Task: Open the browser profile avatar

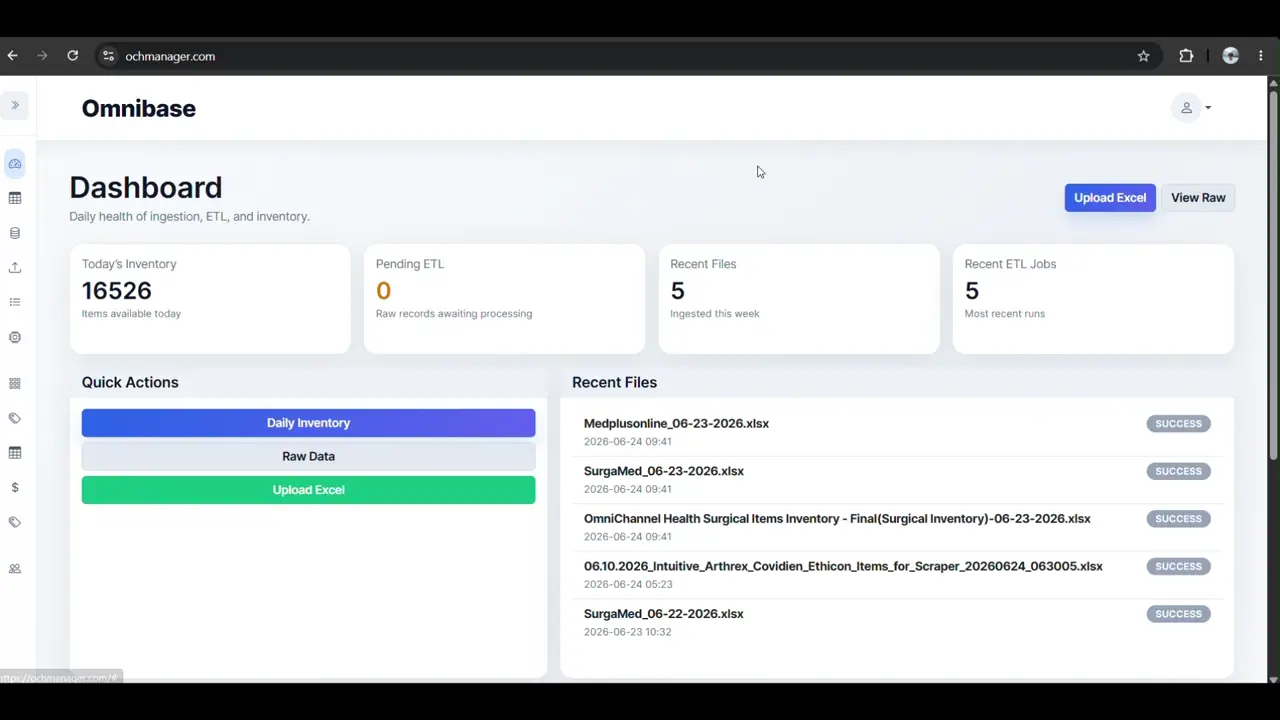Action: [1231, 56]
